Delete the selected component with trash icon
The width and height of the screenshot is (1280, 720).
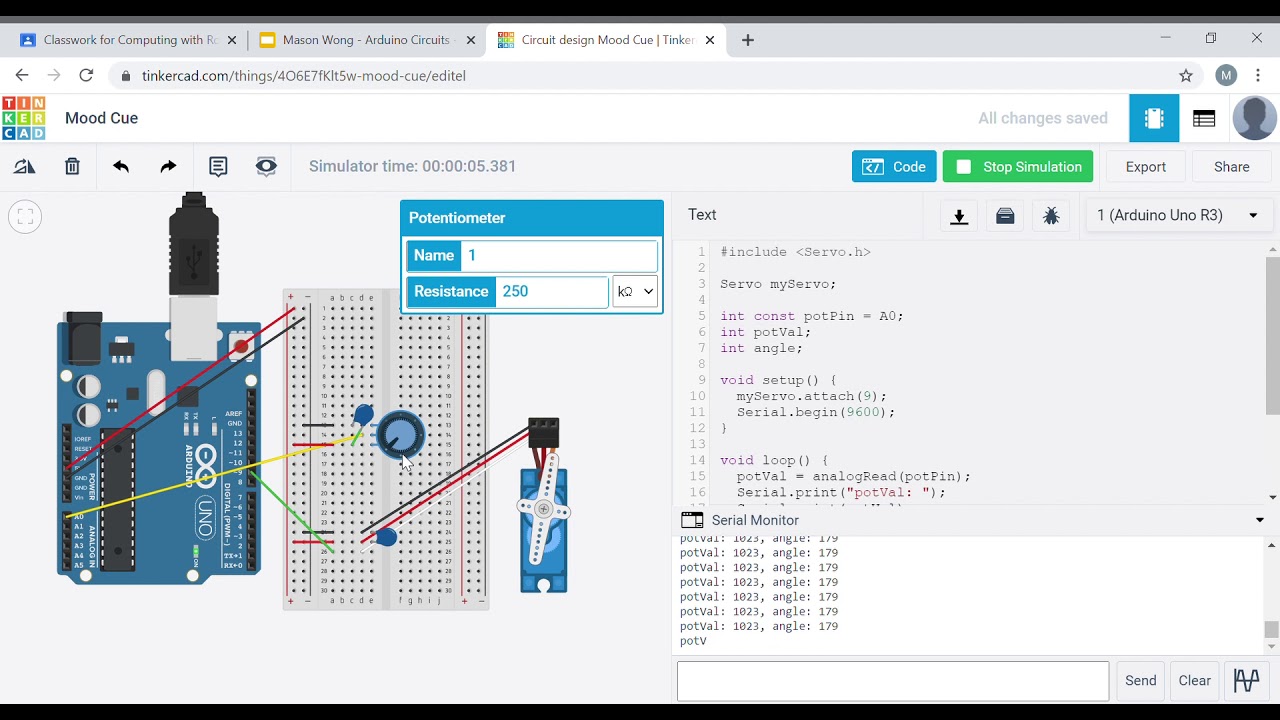[72, 167]
